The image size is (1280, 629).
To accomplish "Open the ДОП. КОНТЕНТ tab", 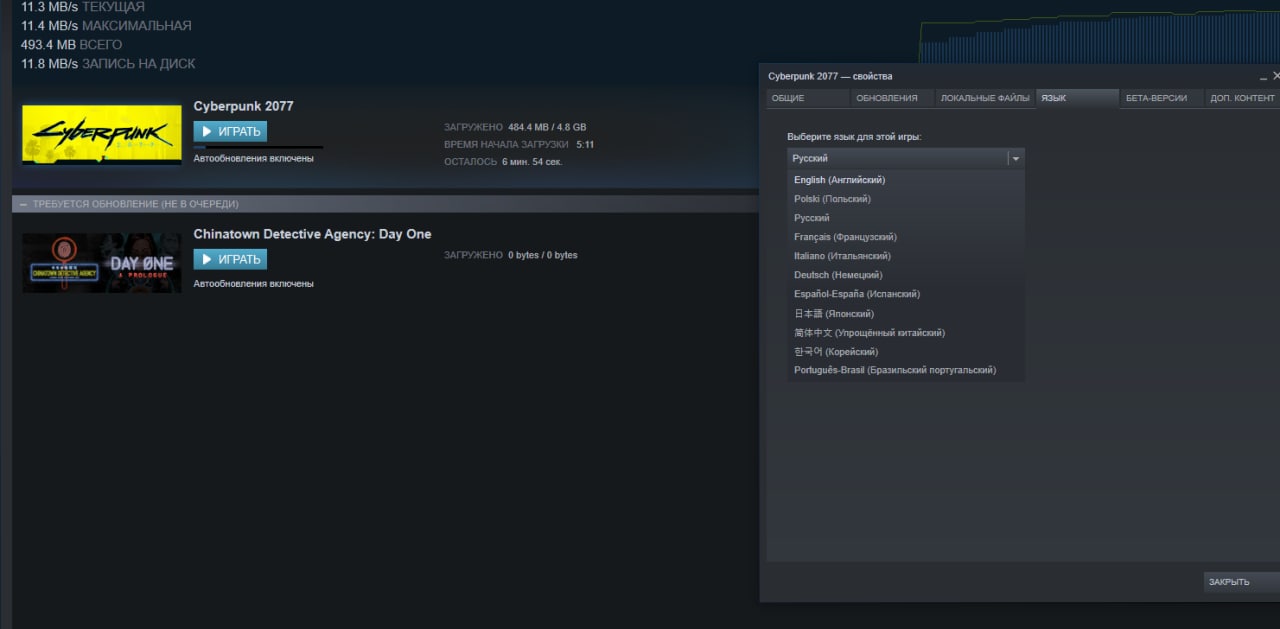I will [x=1242, y=98].
